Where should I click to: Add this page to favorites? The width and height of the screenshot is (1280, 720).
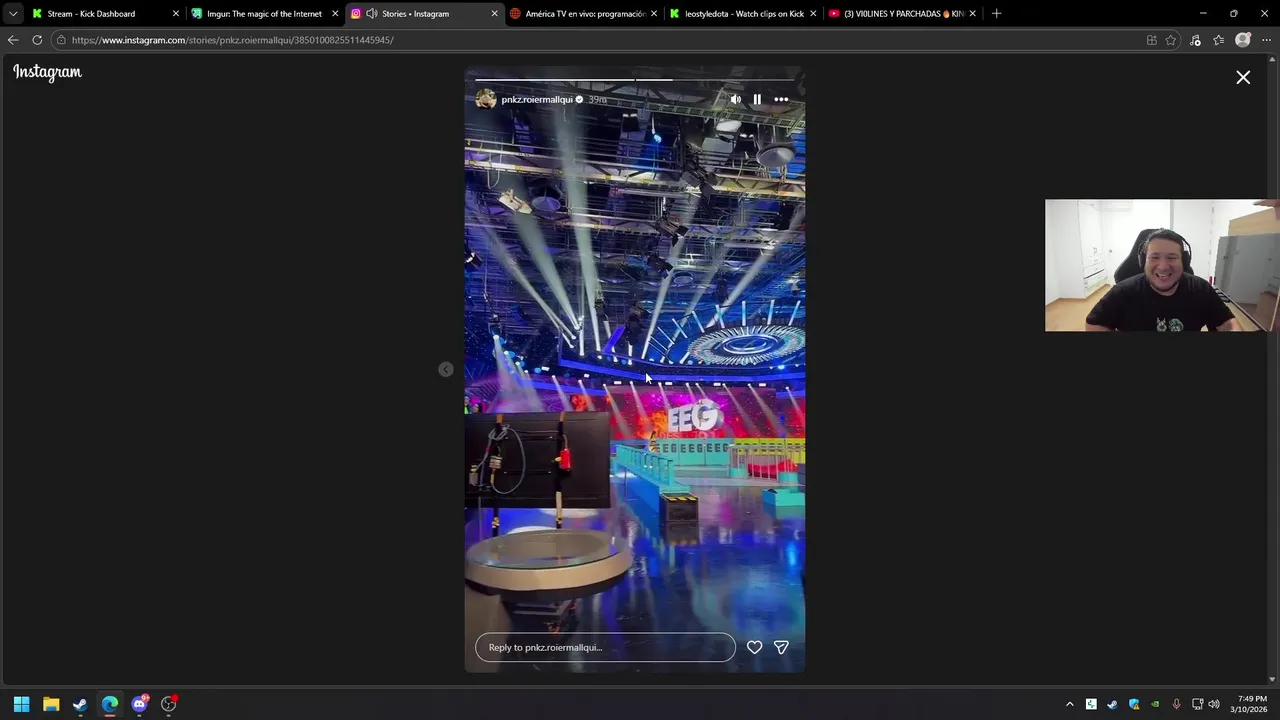(x=1171, y=40)
